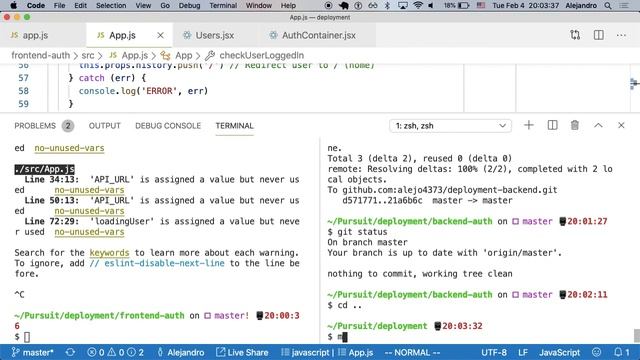This screenshot has width=640, height=360.
Task: Click the Alejandro account in status bar
Action: (x=181, y=352)
